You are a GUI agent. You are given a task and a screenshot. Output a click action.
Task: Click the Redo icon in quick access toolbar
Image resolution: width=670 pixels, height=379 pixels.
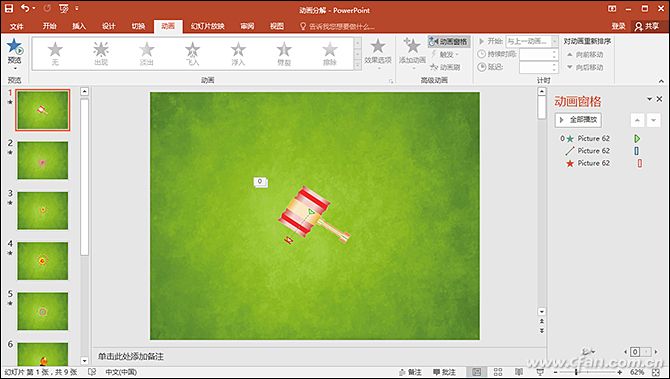(x=47, y=8)
